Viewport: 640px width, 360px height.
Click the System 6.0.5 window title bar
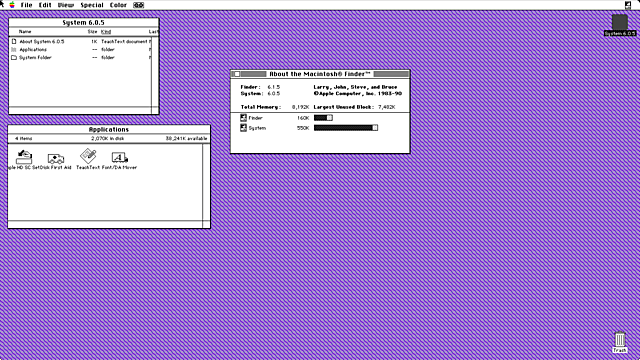pos(84,22)
